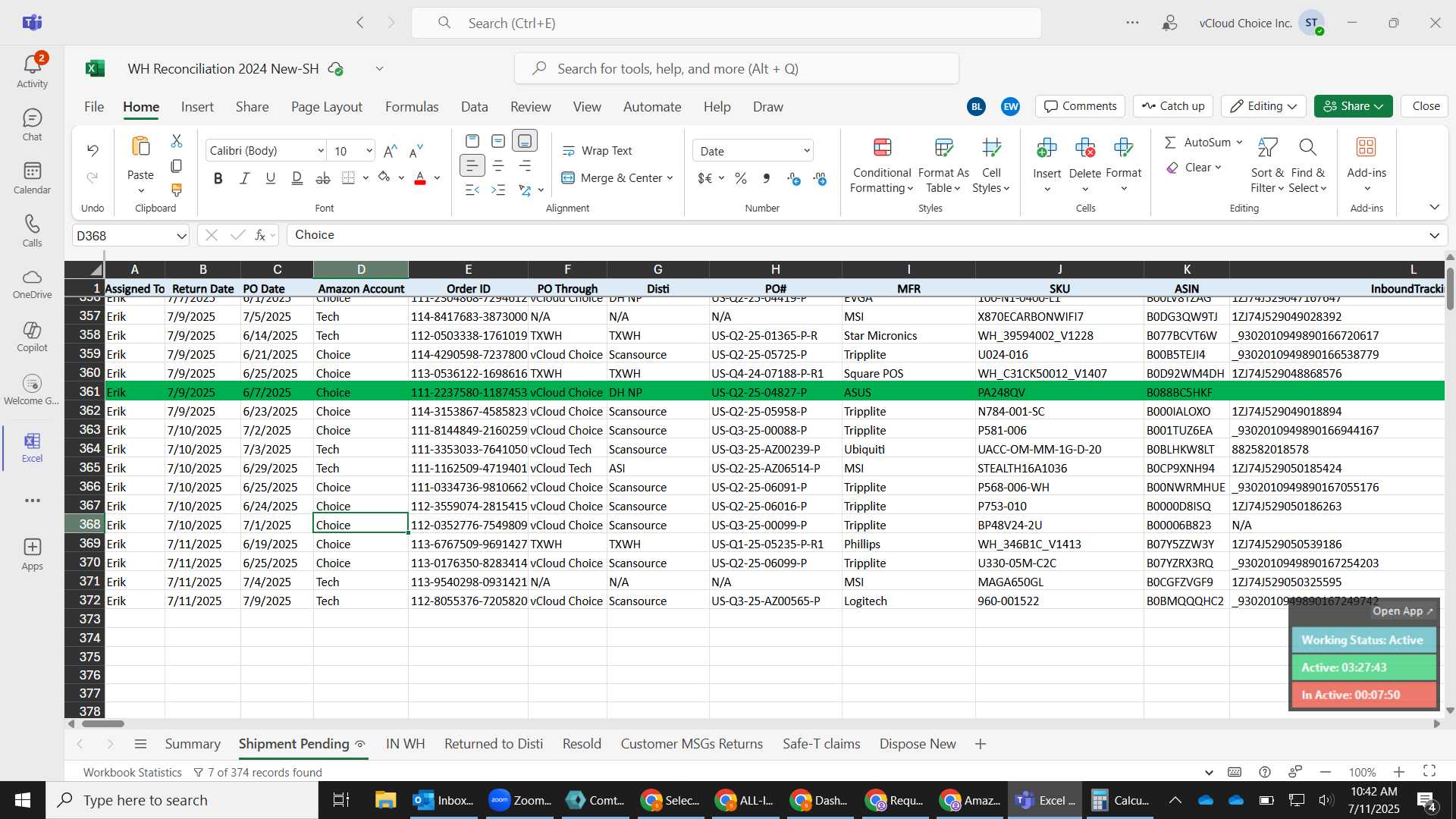Click the Decrease font size icon
Screen dimensions: 1456x819
pos(416,151)
